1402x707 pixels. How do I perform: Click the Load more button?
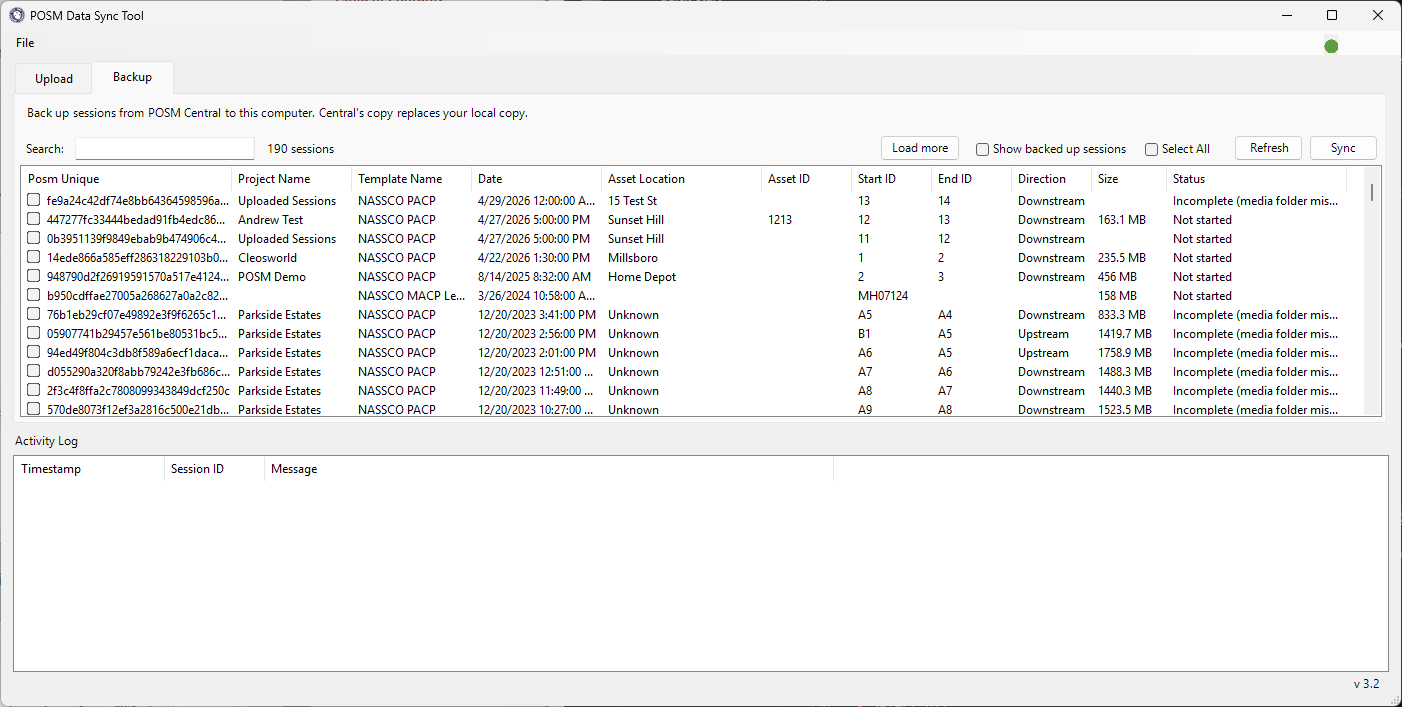coord(920,148)
